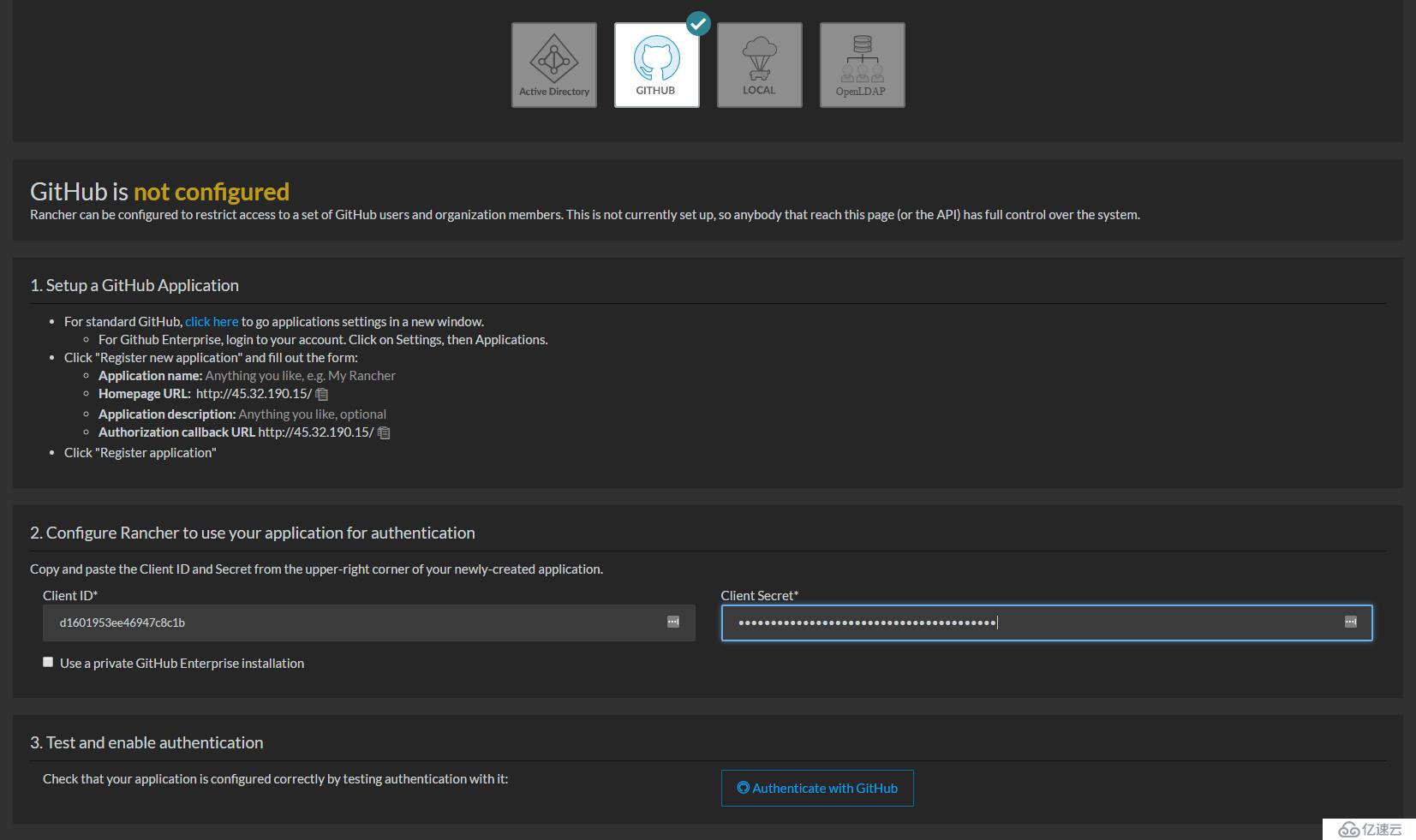Click the Authorization callback URL address text
The image size is (1416, 840).
[316, 432]
